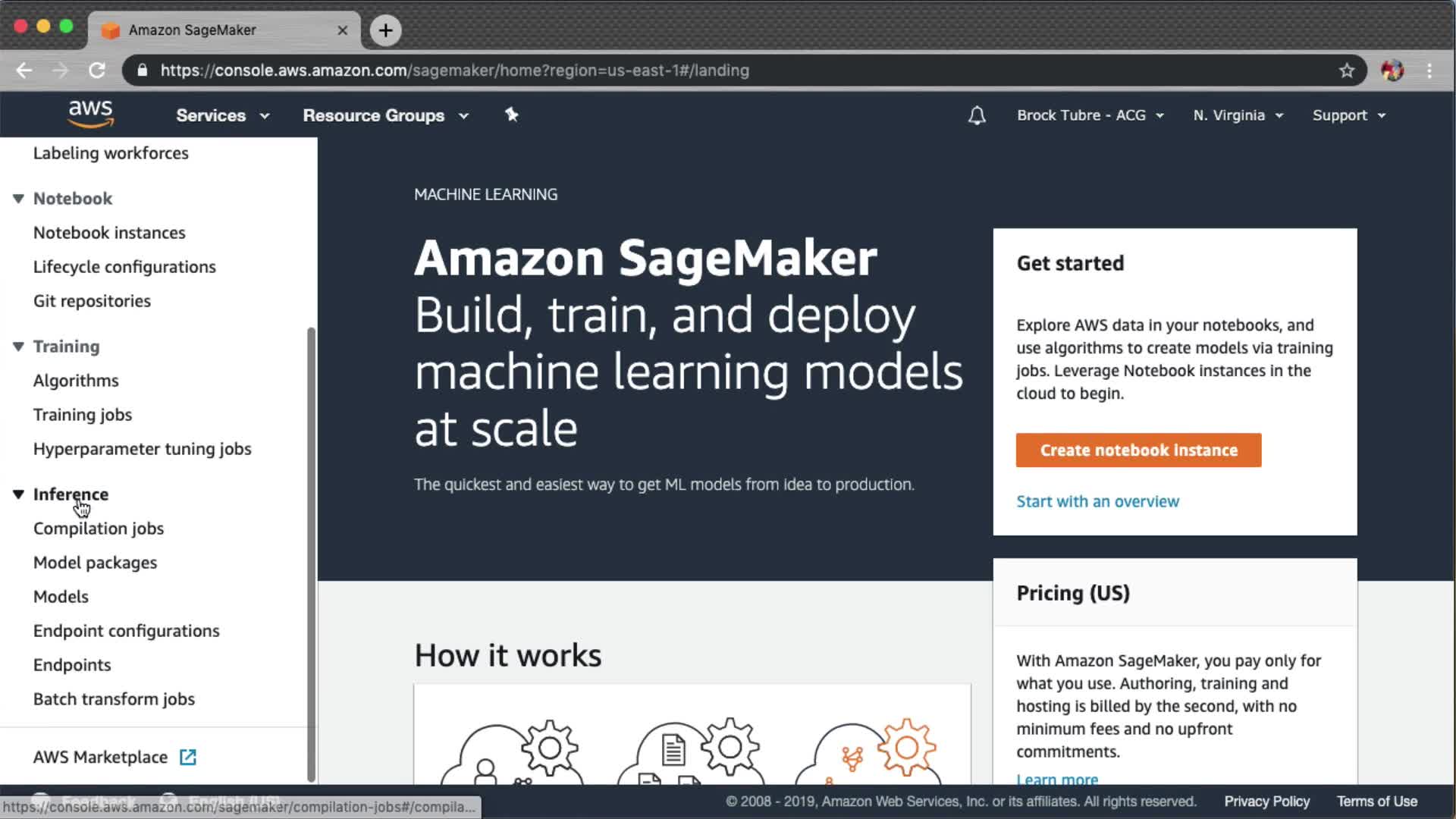Click AWS Marketplace external link icon
Viewport: 1456px width, 819px height.
coord(188,757)
